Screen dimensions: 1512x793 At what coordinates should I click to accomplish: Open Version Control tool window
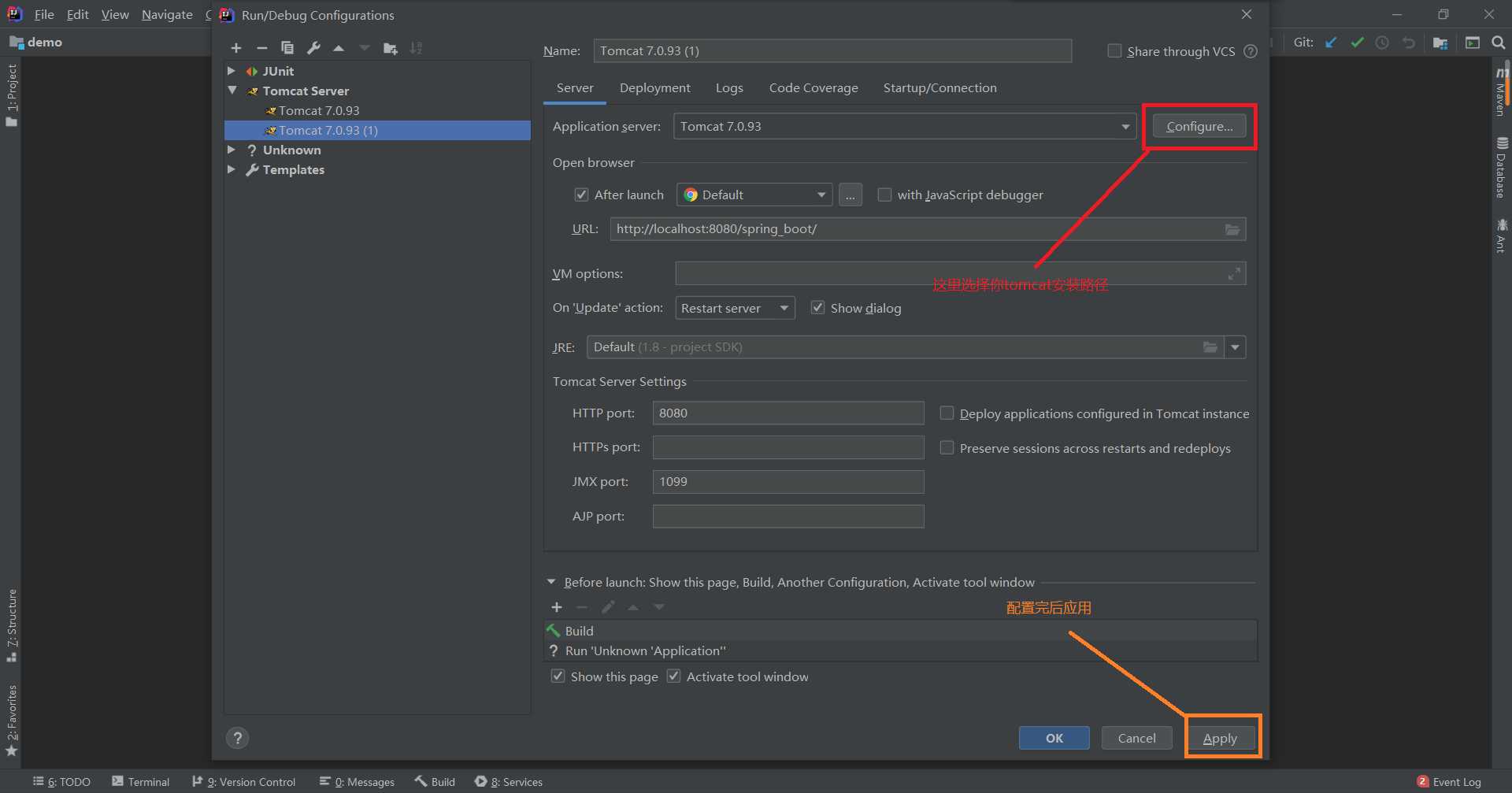[244, 781]
